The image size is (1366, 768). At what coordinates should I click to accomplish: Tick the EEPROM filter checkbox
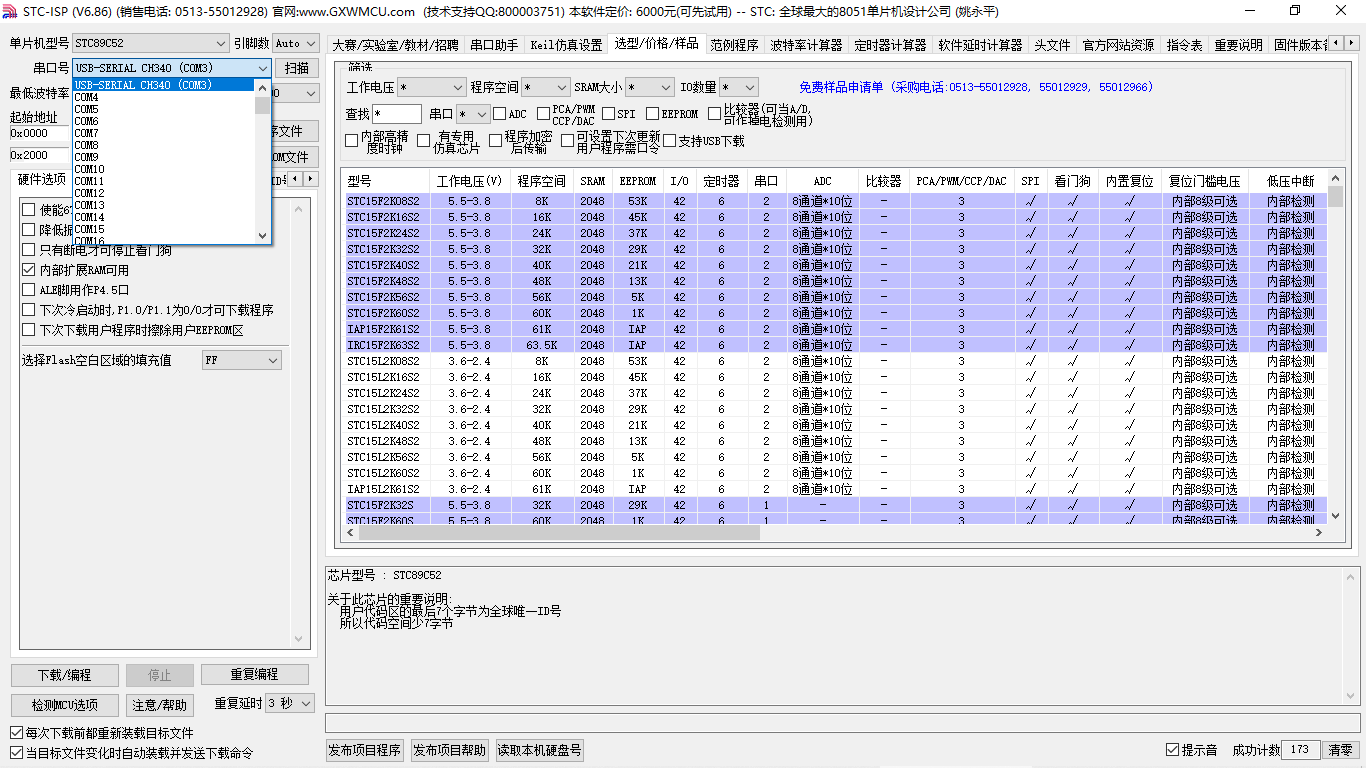(x=652, y=114)
